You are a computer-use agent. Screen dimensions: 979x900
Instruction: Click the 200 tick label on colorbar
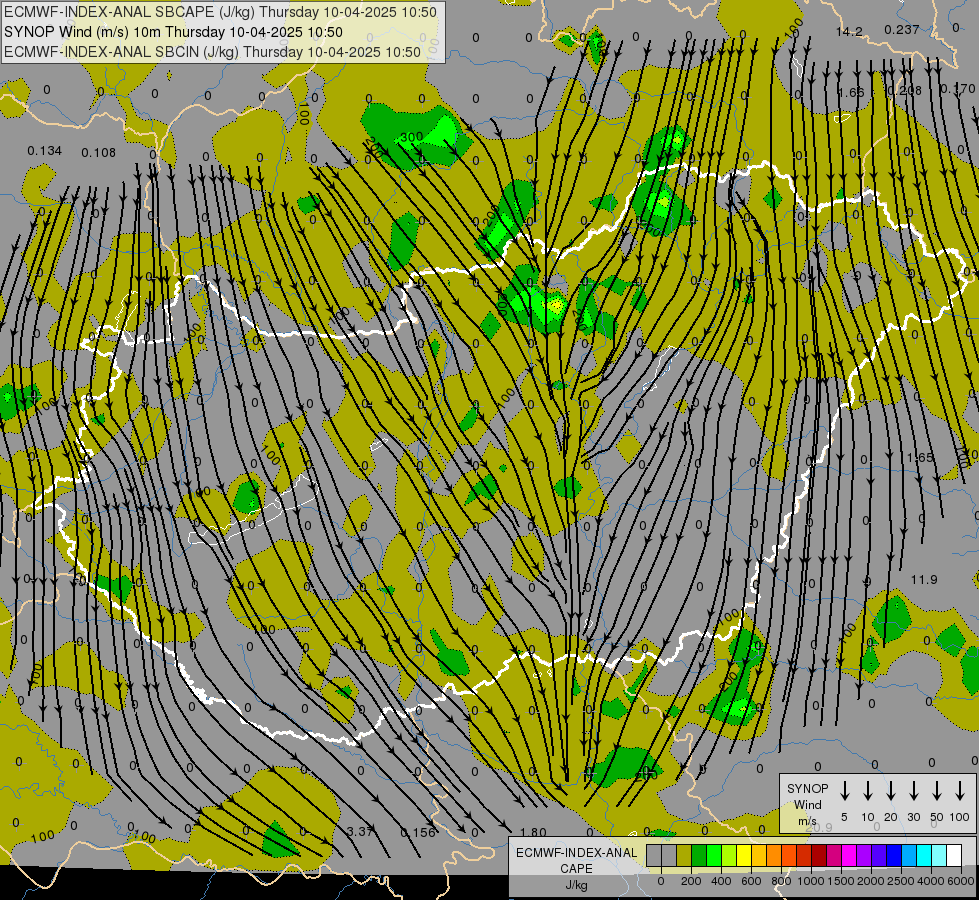tap(691, 881)
